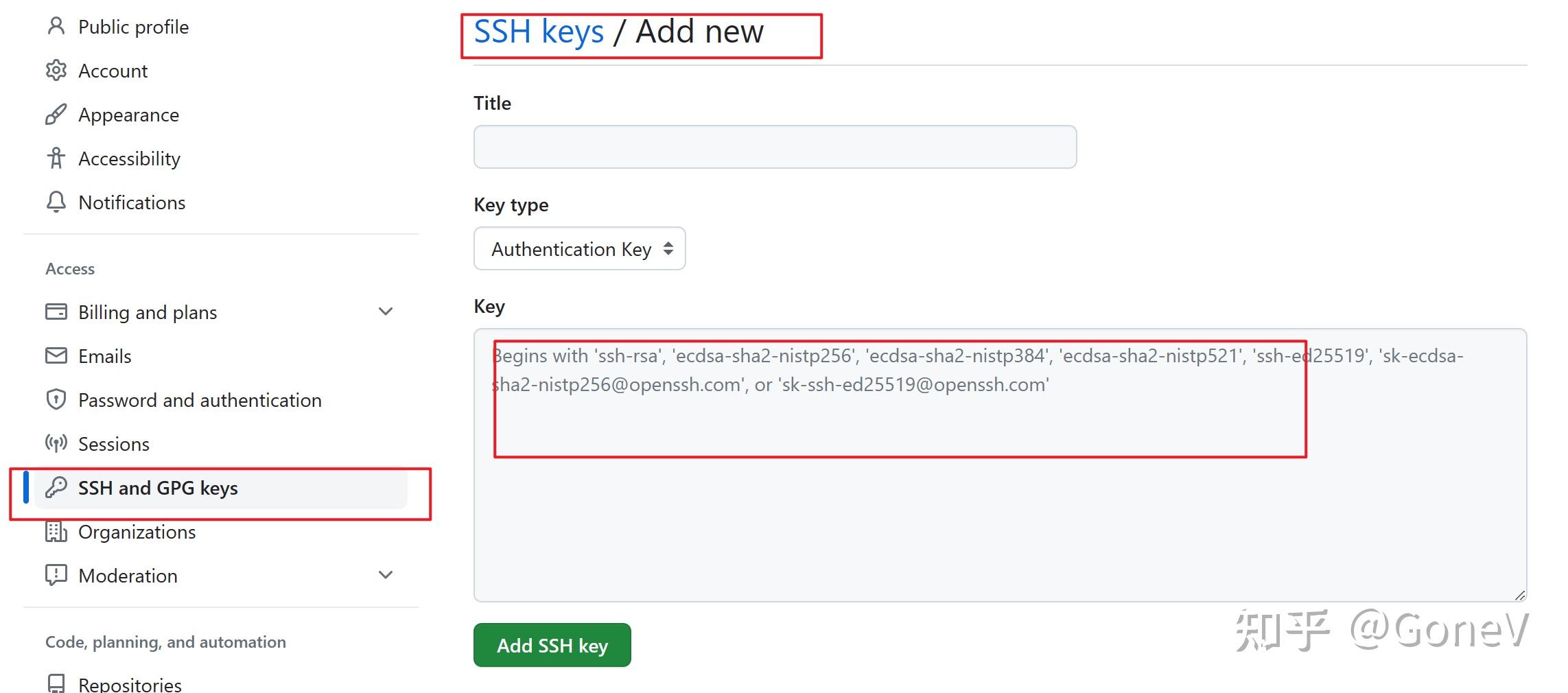The height and width of the screenshot is (693, 1568).
Task: Click the Public profile person icon
Action: click(x=56, y=26)
